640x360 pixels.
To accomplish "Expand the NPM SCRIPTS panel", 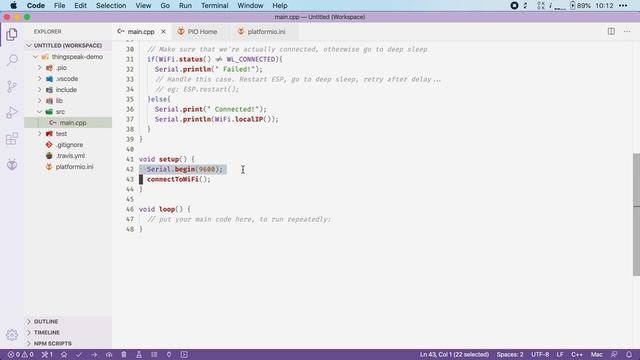I will point(68,344).
